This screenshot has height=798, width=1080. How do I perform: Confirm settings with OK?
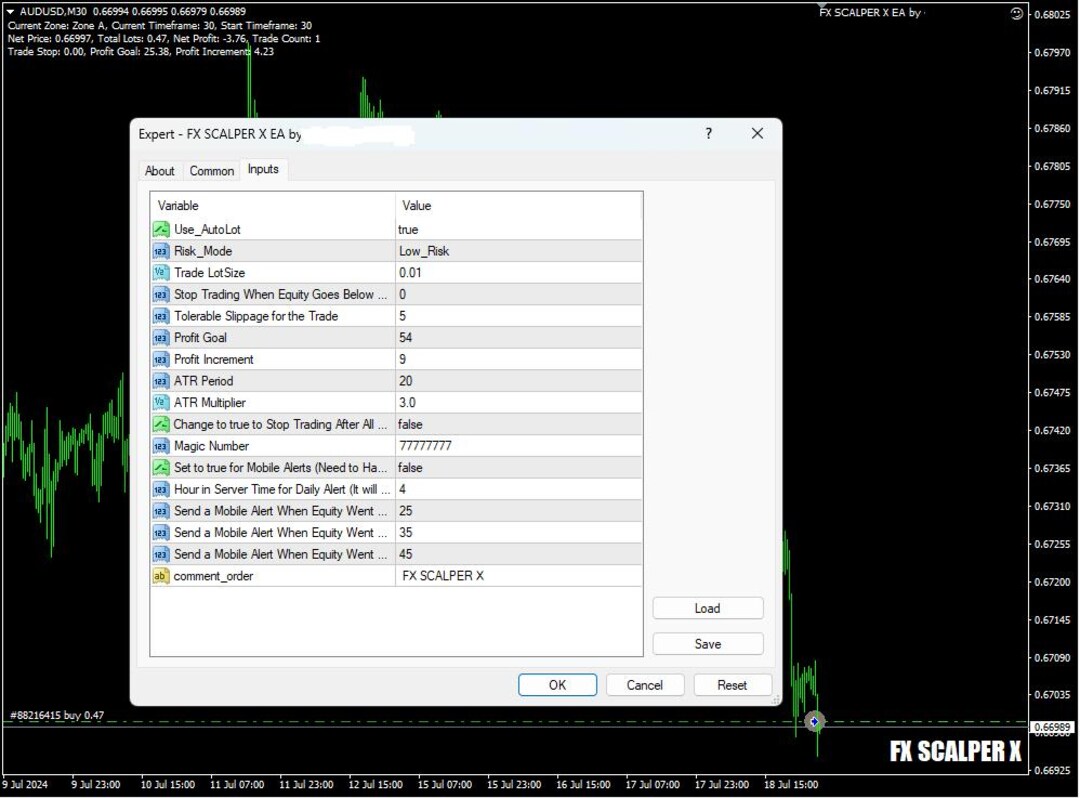(x=557, y=685)
